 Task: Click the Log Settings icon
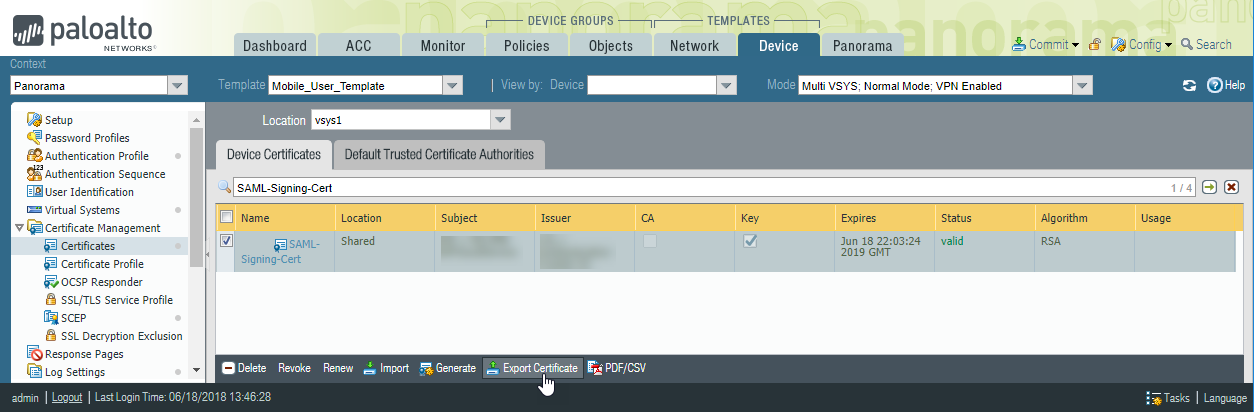coord(35,372)
